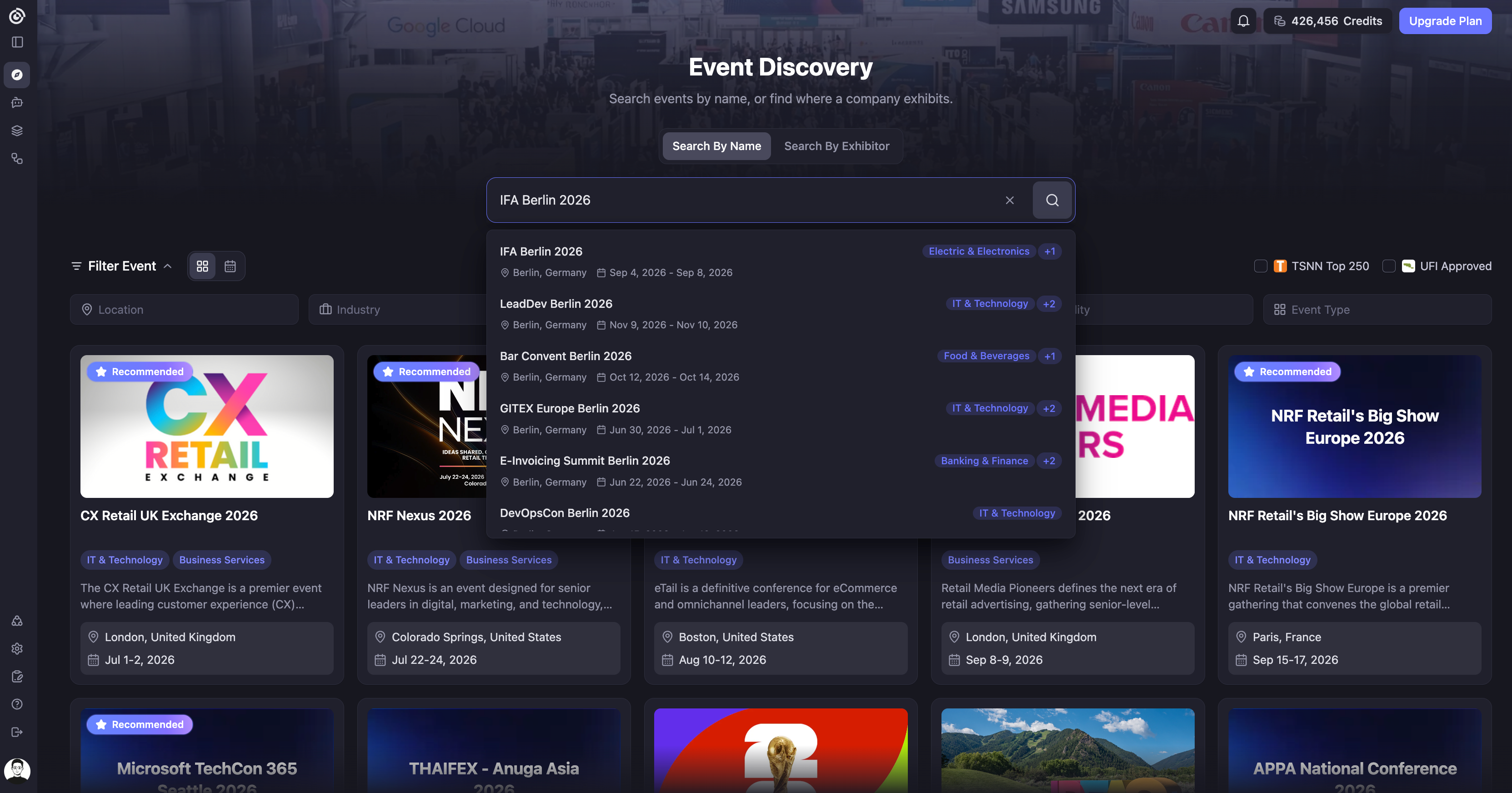This screenshot has width=1512, height=793.
Task: Enable the TSNN Top 250 checkbox
Action: [x=1260, y=266]
